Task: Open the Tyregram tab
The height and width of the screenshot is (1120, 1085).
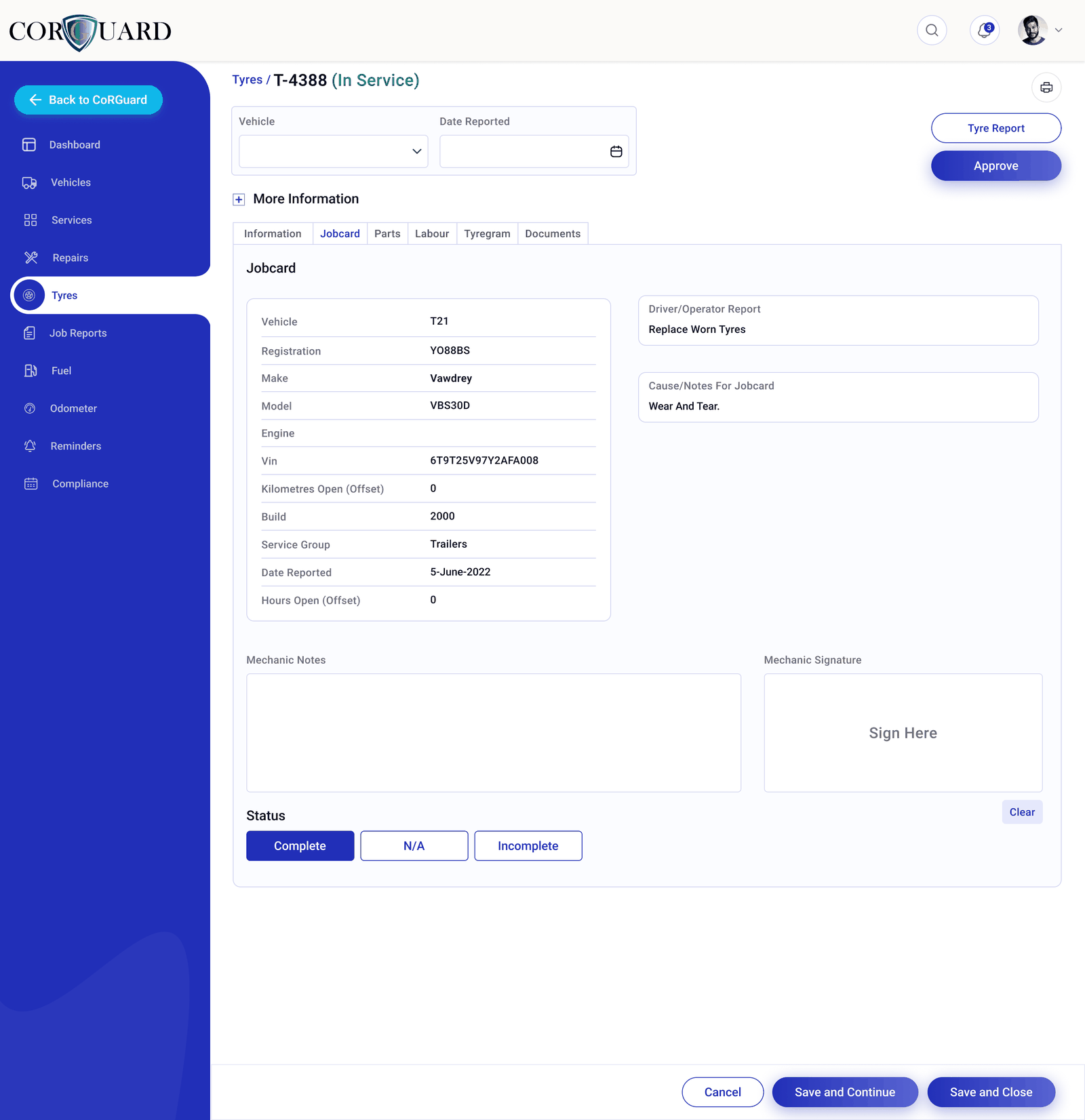Action: click(x=487, y=234)
